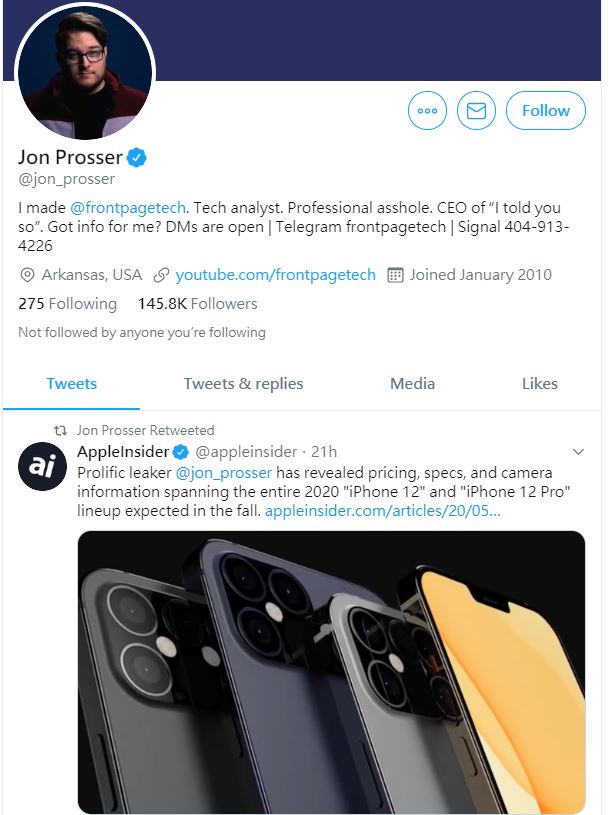This screenshot has height=815, width=609.
Task: Click the calendar icon beside Joined date
Action: coord(395,275)
